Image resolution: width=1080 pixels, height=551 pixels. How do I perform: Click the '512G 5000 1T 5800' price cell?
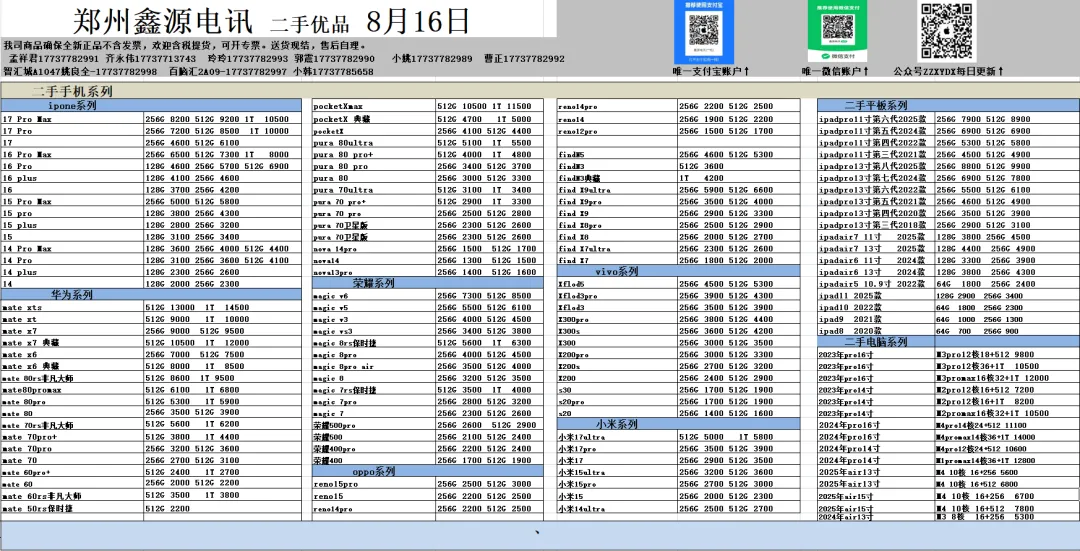pyautogui.click(x=739, y=437)
